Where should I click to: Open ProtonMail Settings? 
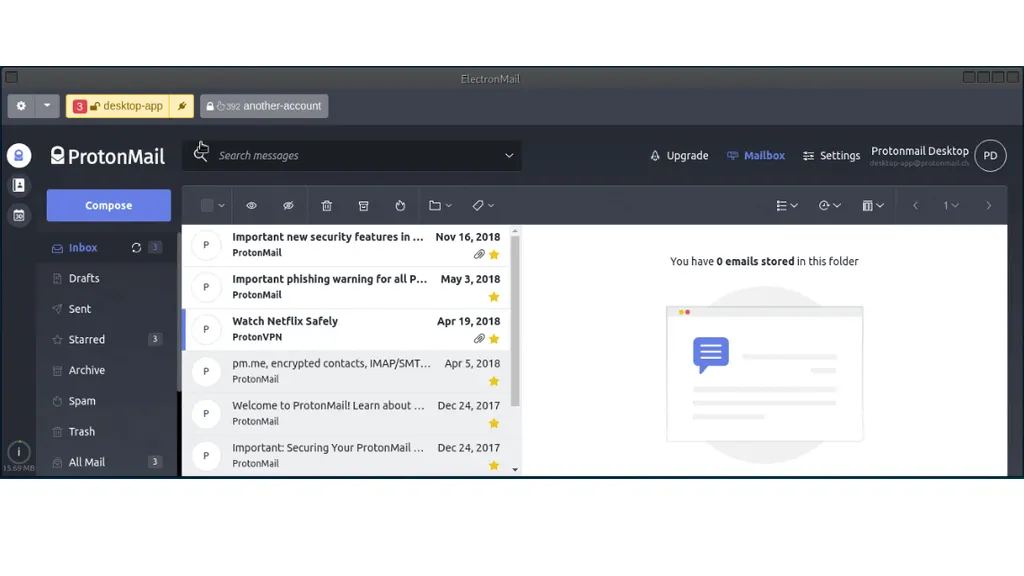click(x=831, y=155)
